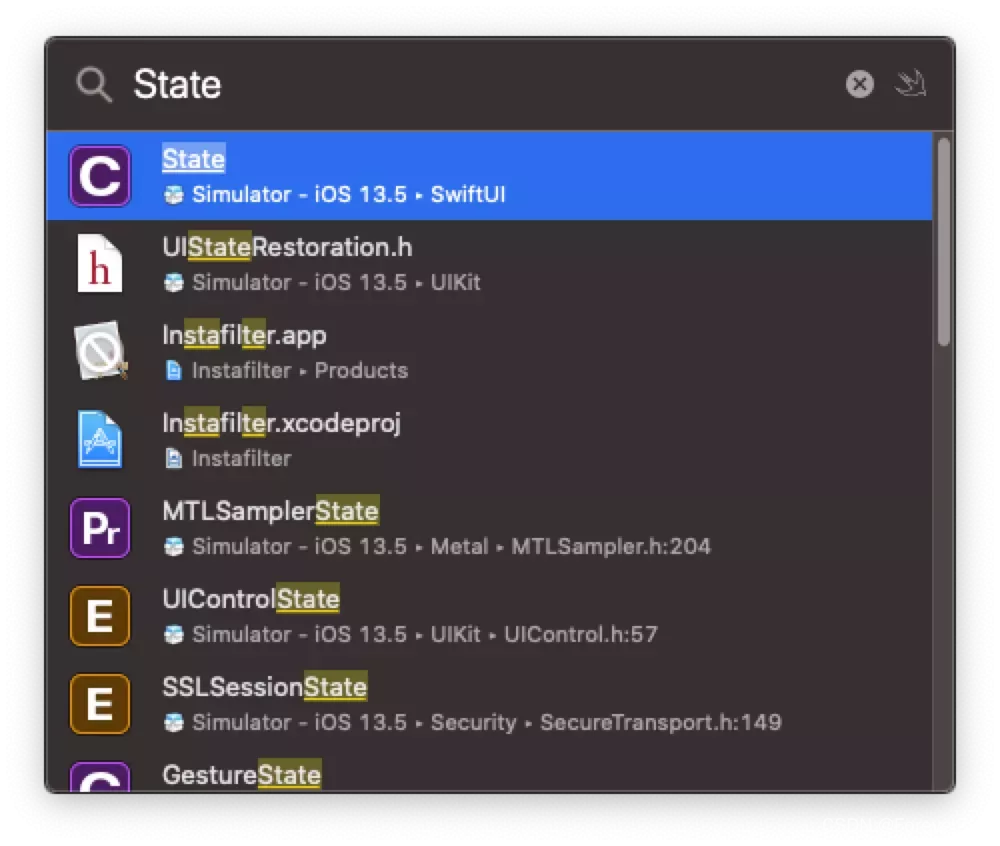Click the E enum icon for SSLSessionState

point(100,704)
